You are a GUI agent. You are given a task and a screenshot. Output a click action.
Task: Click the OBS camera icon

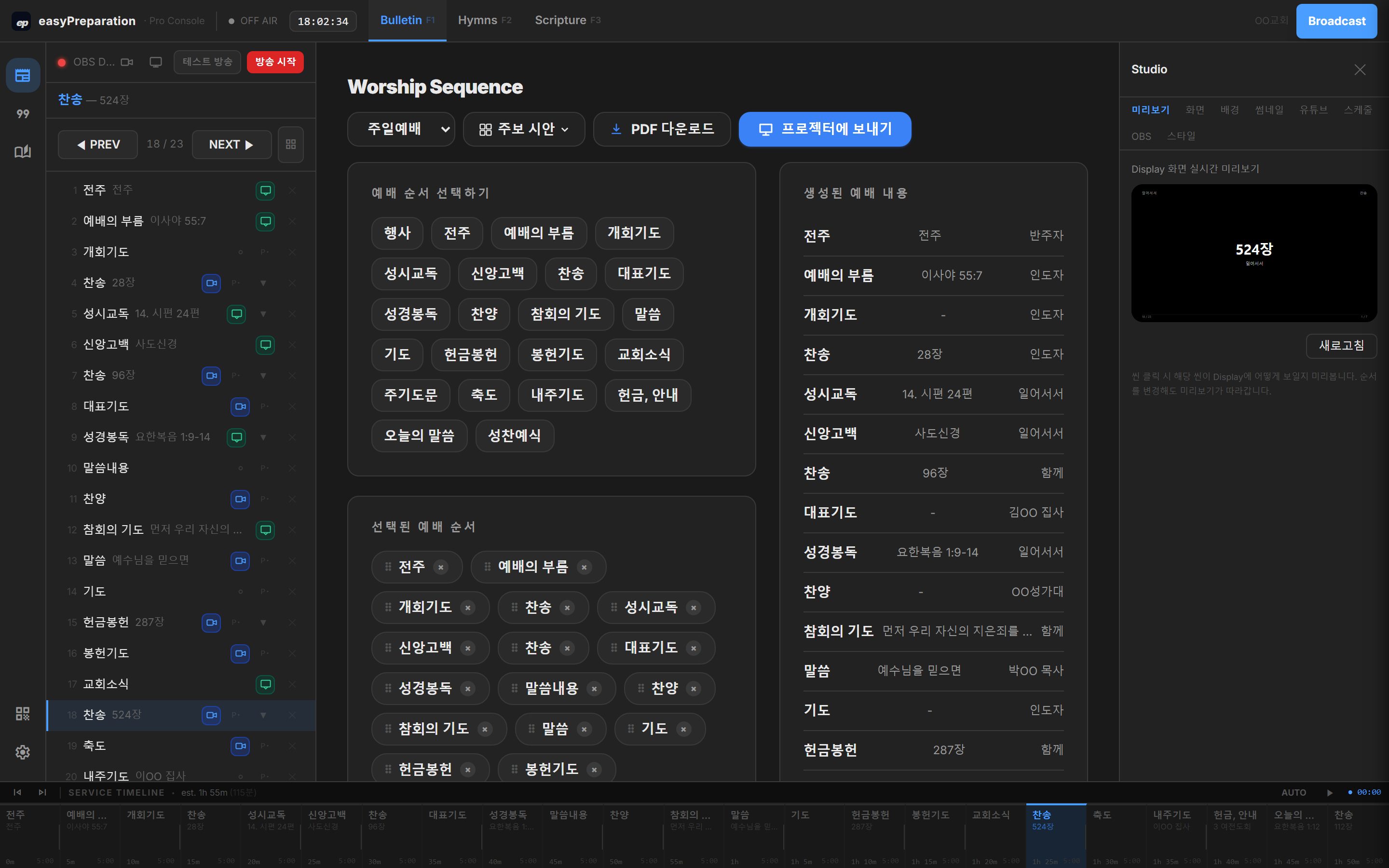pyautogui.click(x=127, y=62)
